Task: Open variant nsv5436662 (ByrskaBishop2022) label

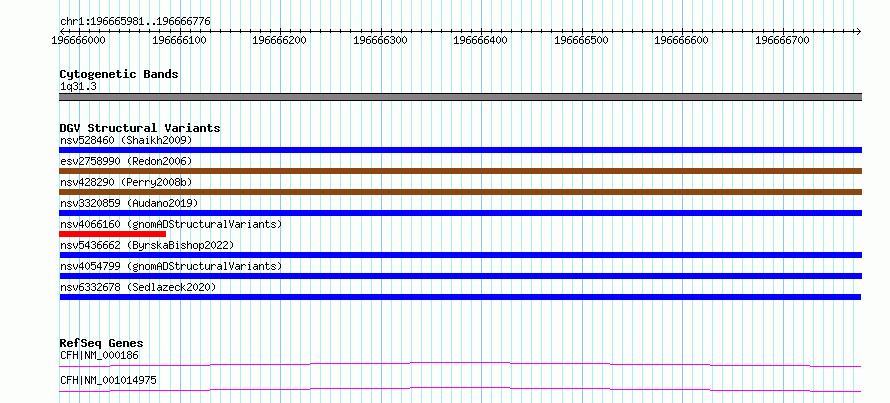Action: (147, 245)
